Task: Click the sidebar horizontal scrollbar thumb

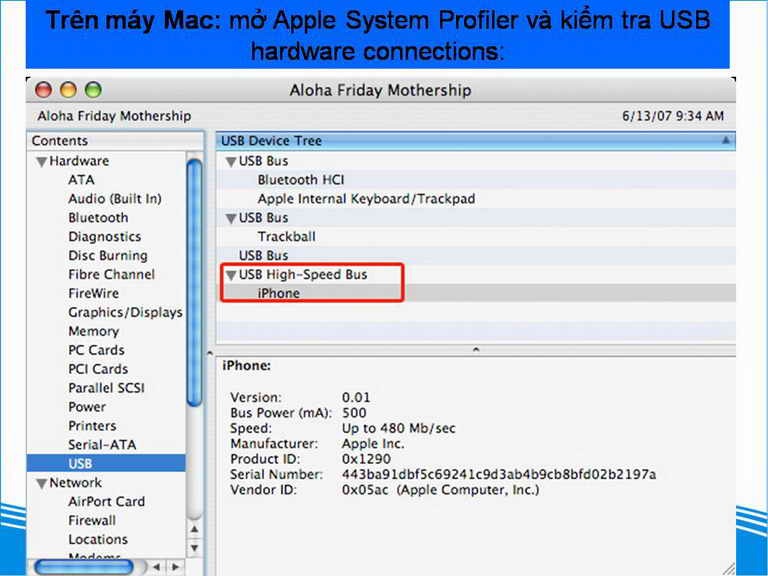Action: [84, 567]
